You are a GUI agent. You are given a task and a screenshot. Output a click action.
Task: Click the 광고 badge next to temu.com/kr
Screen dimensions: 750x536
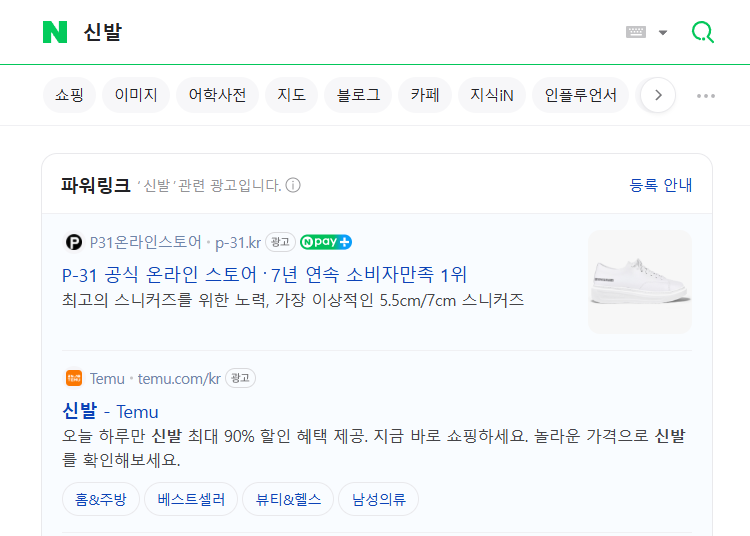240,378
